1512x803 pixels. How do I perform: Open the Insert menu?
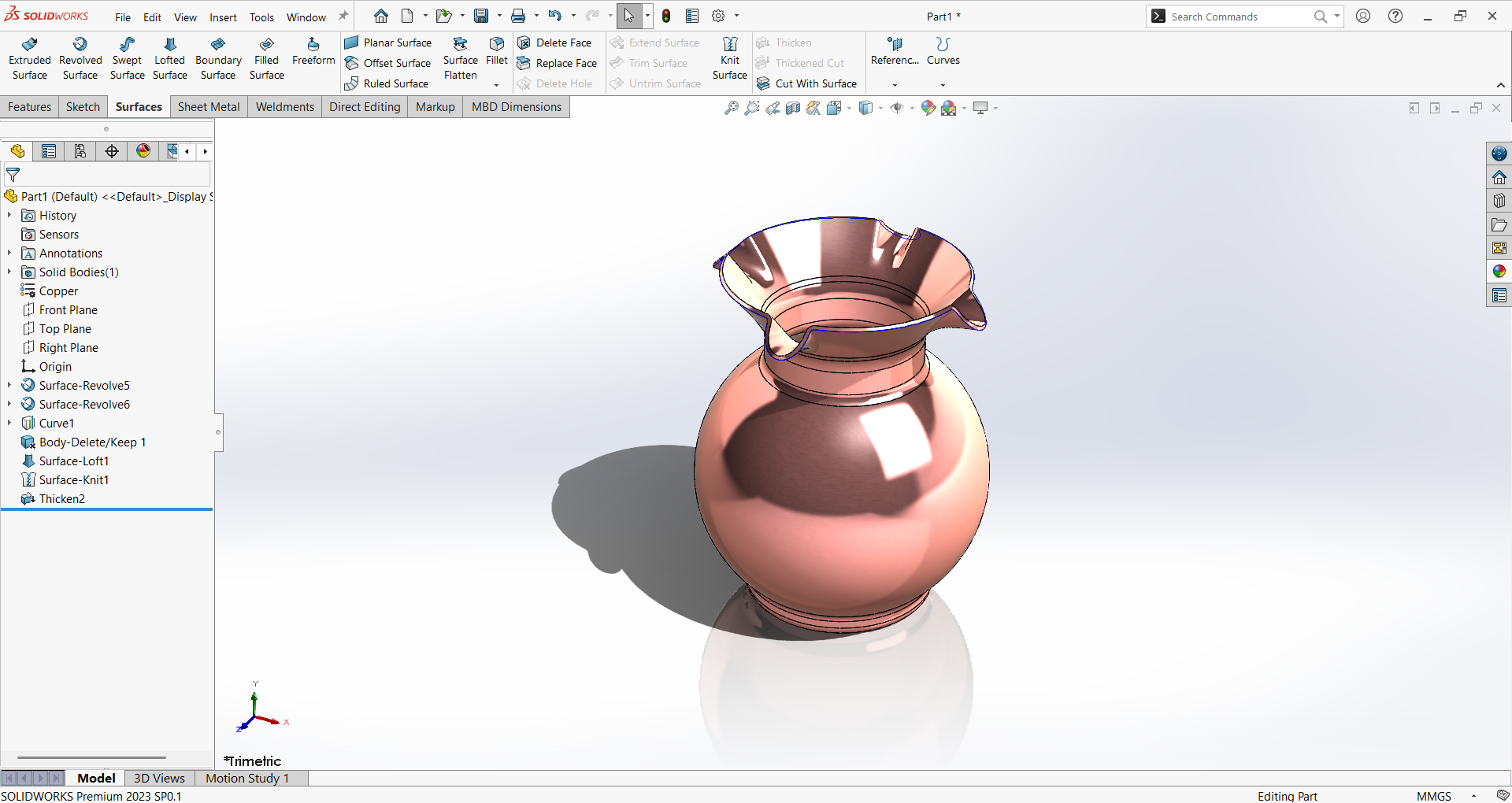click(x=223, y=17)
